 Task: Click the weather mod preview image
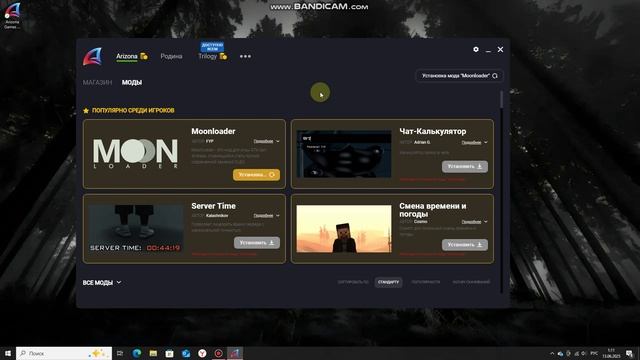click(344, 229)
